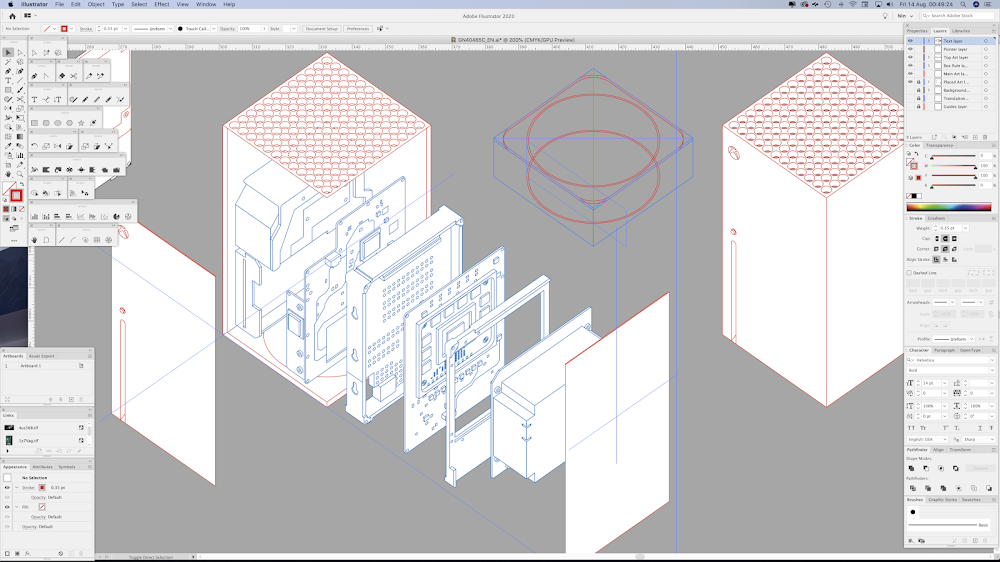Select the Artboard tool
Screen dimensions: 1000x562
(8, 165)
